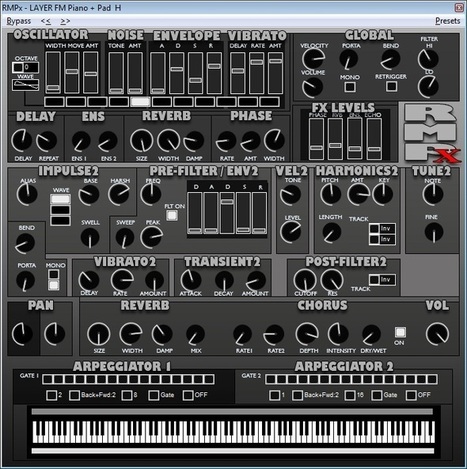Click the Pre-Filter Peak knob
The image size is (467, 469).
[152, 237]
